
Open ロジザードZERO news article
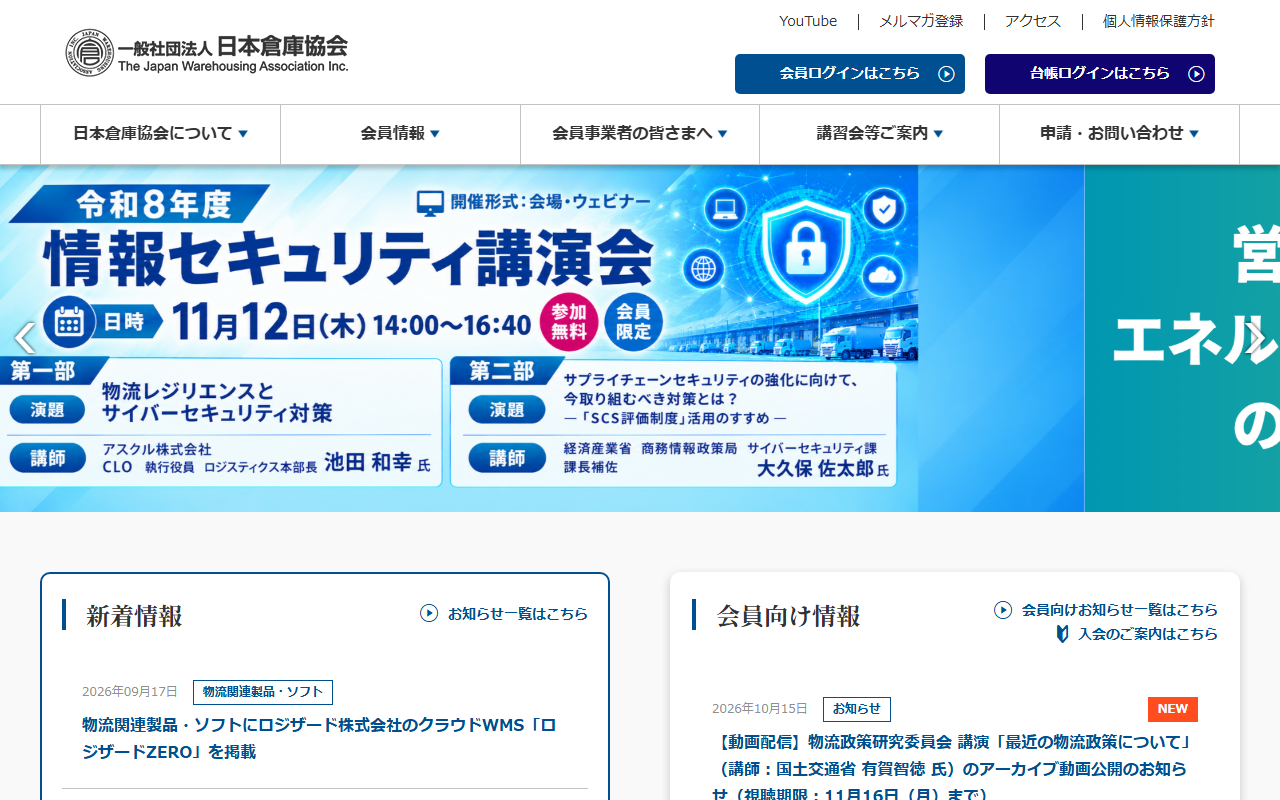[319, 738]
